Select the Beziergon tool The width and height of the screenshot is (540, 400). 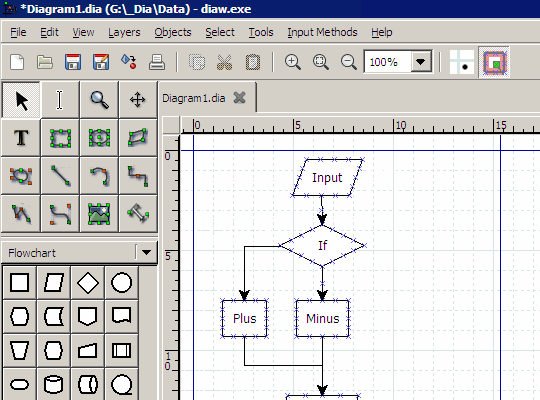[x=21, y=176]
